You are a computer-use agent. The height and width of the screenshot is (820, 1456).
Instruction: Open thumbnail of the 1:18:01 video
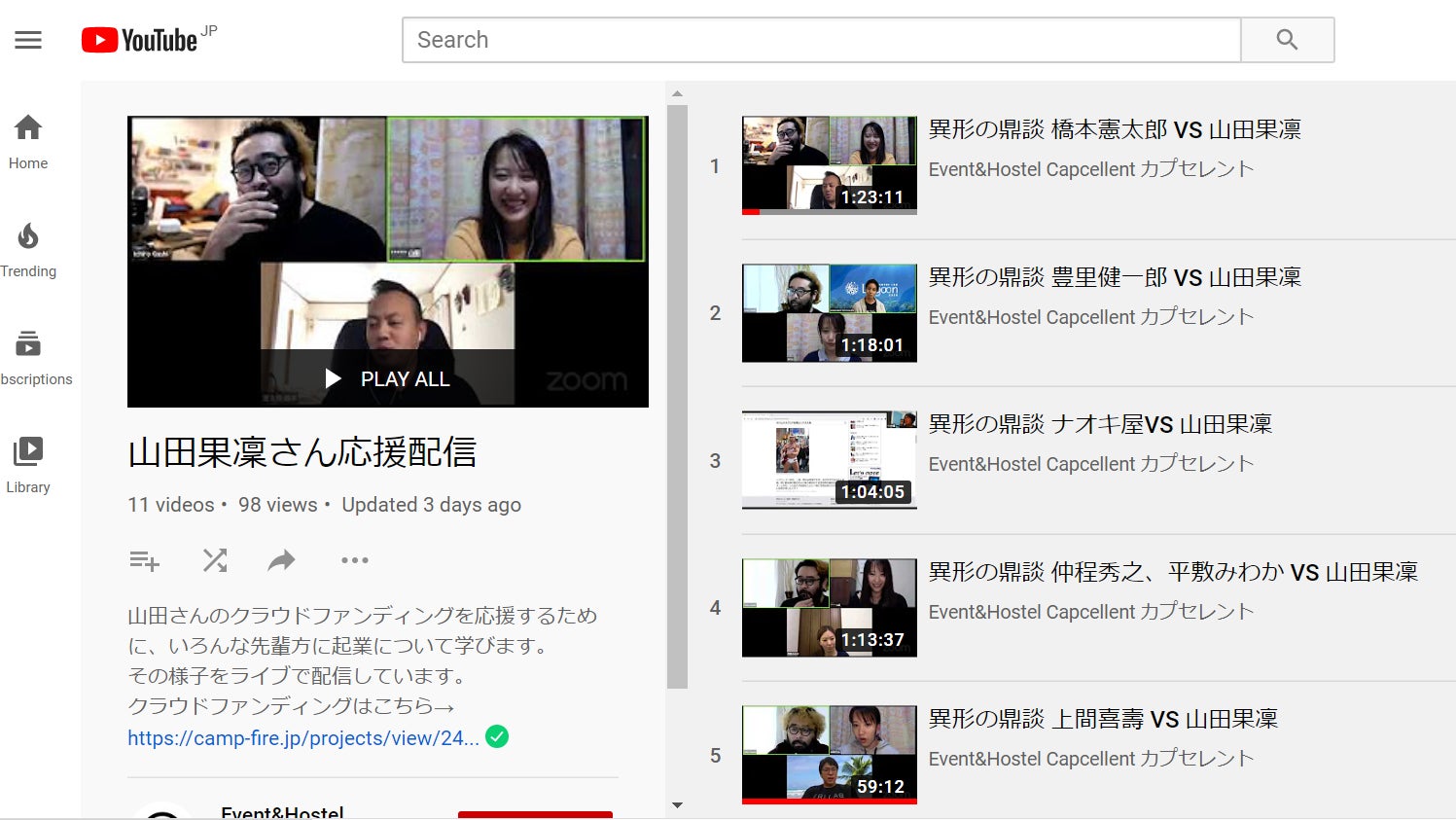(x=829, y=313)
